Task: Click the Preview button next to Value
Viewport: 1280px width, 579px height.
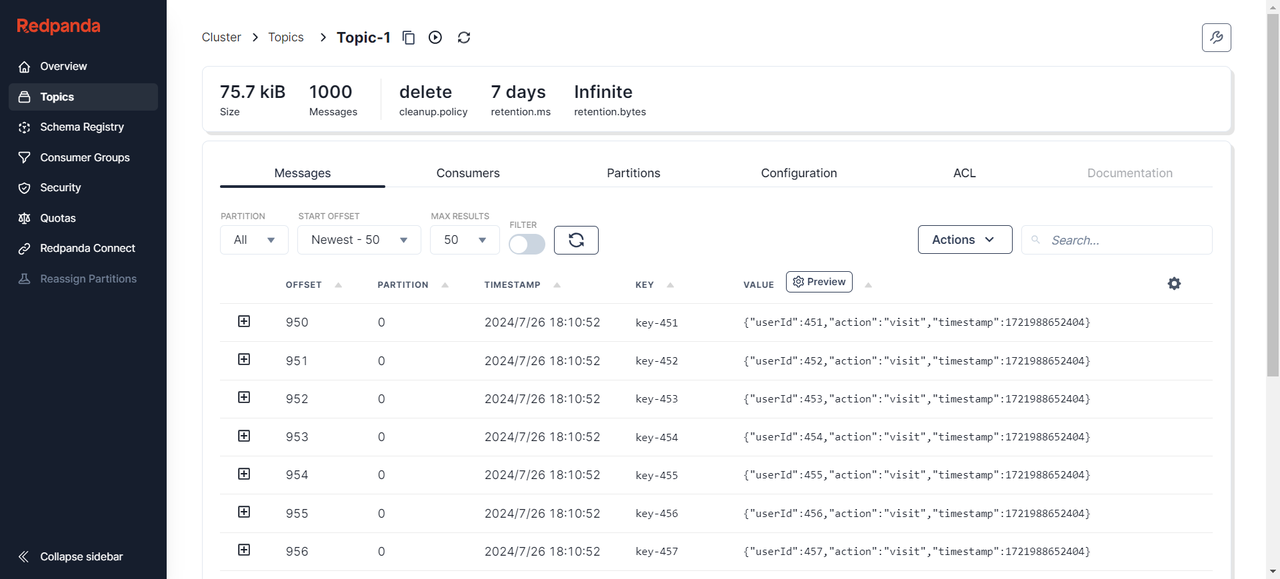Action: 819,282
